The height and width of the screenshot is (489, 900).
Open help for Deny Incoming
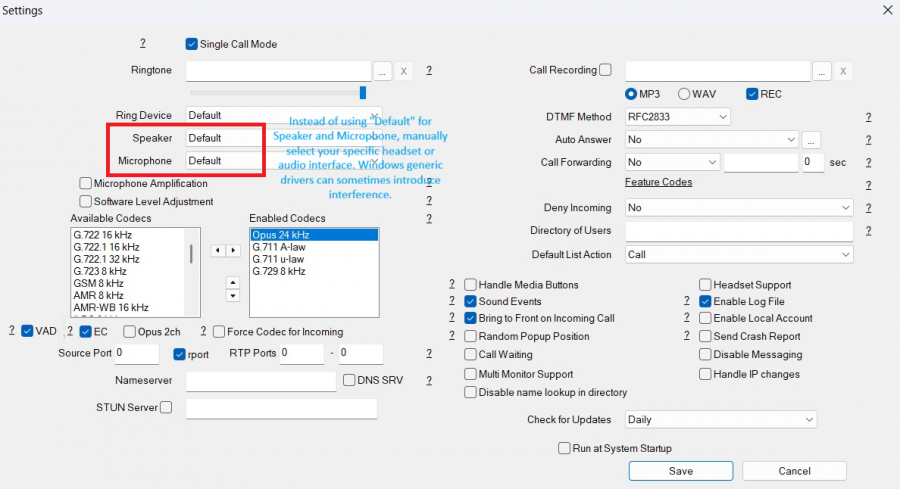868,208
